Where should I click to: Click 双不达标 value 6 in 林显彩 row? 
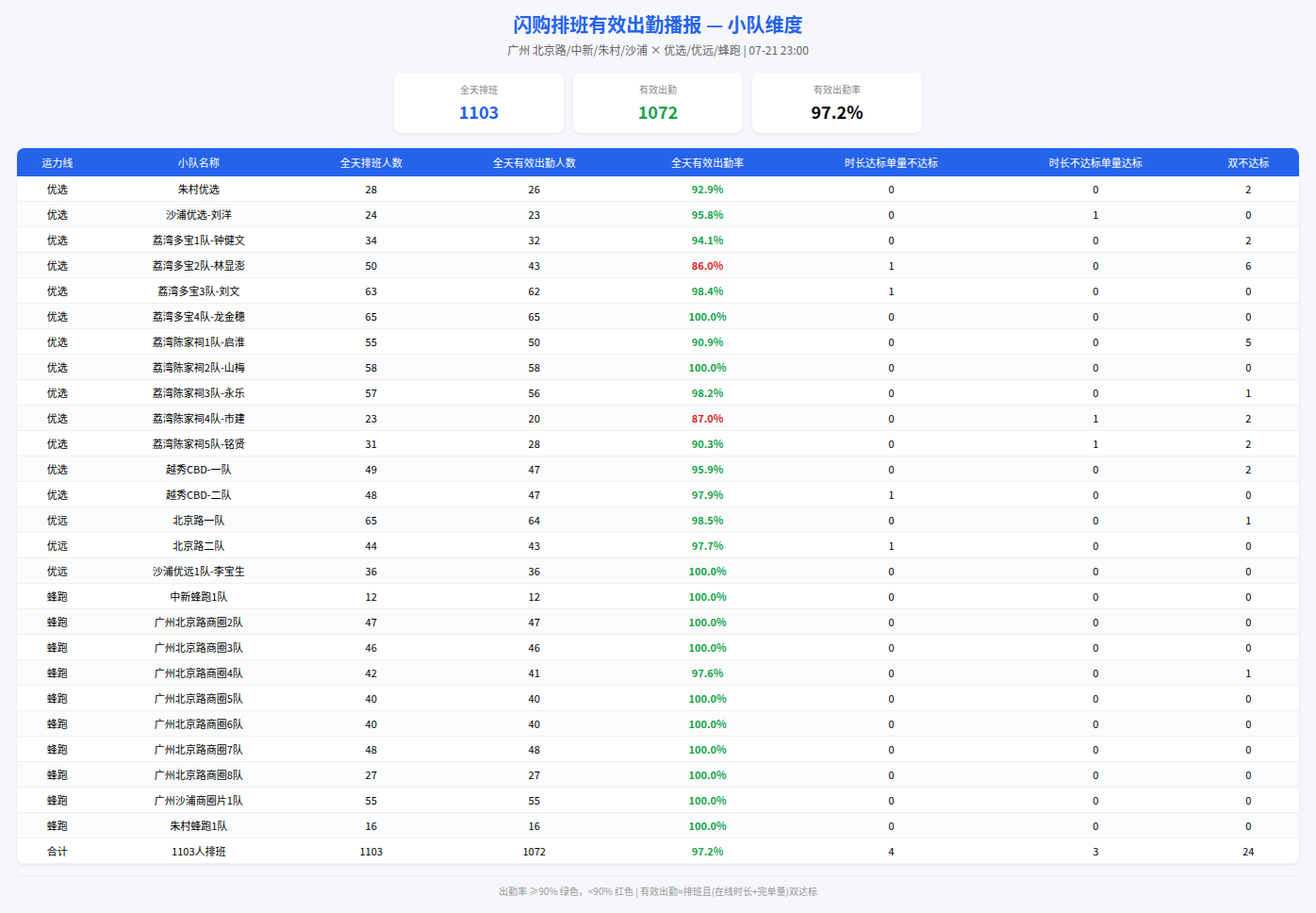[x=1248, y=266]
